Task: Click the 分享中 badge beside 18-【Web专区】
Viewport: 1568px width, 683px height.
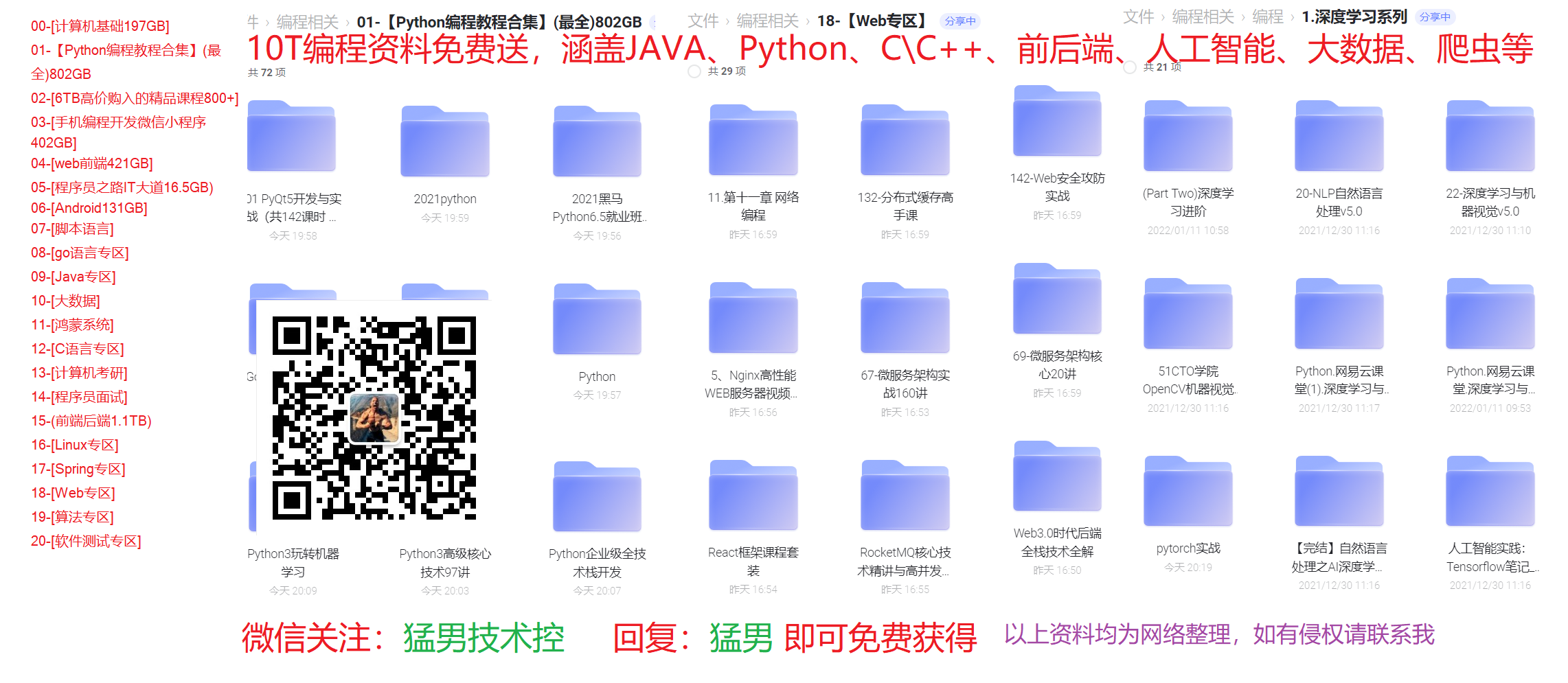Action: pos(960,21)
